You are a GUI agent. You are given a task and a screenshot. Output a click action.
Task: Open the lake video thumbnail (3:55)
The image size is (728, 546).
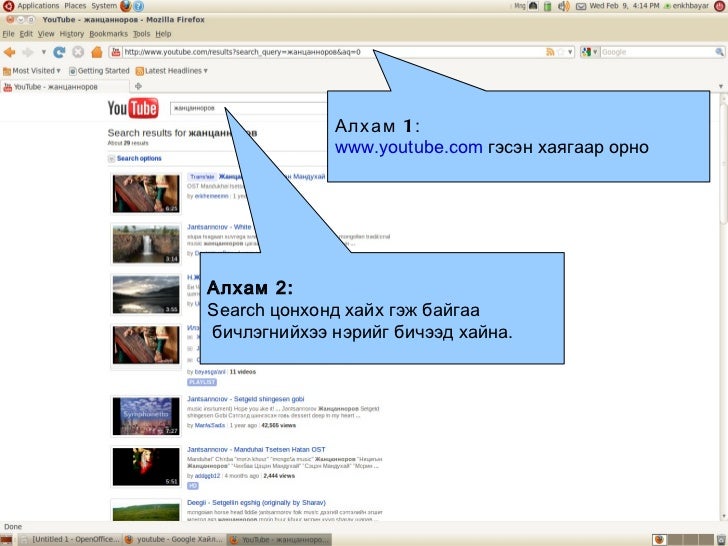146,294
